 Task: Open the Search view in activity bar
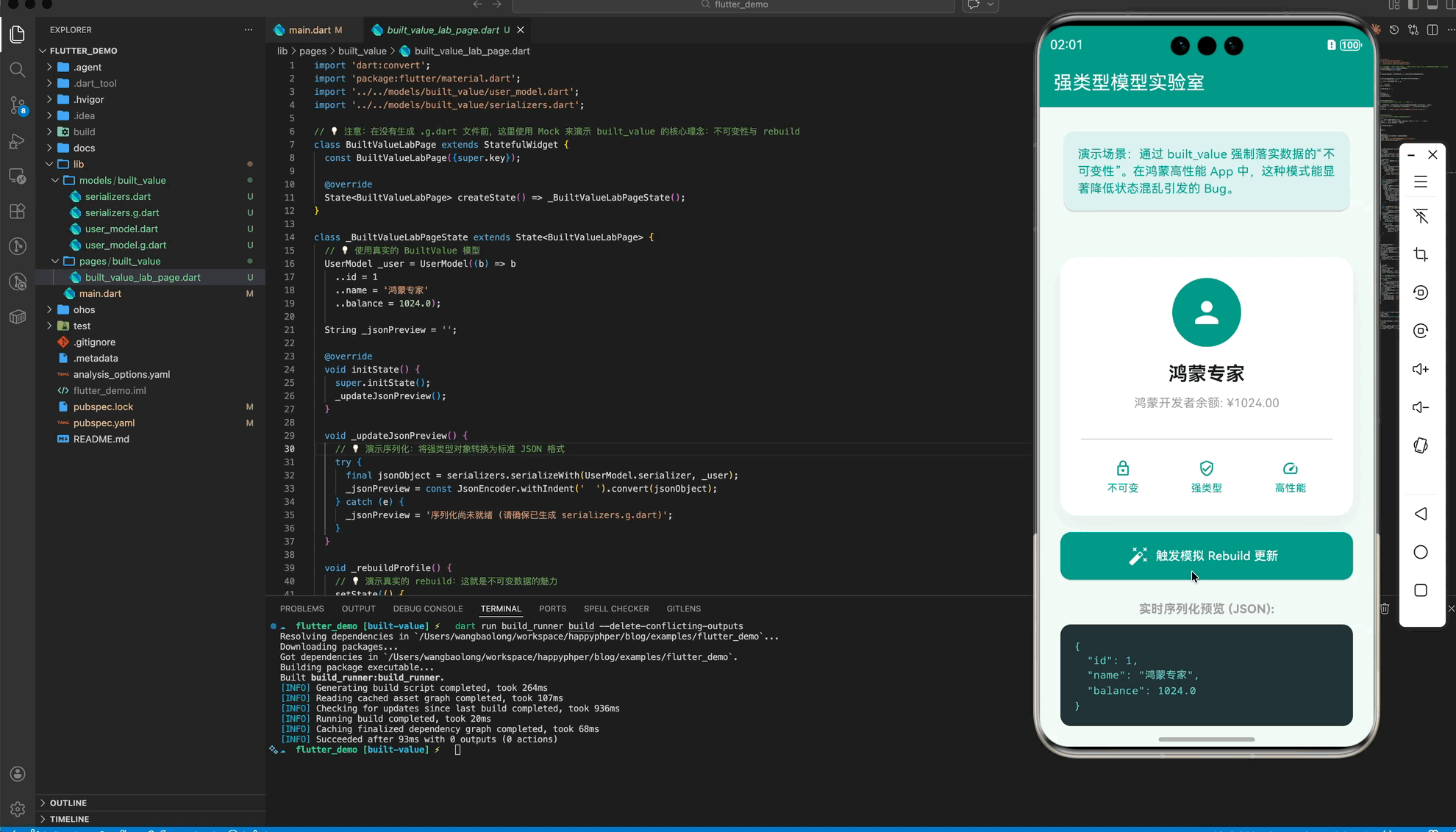tap(17, 70)
